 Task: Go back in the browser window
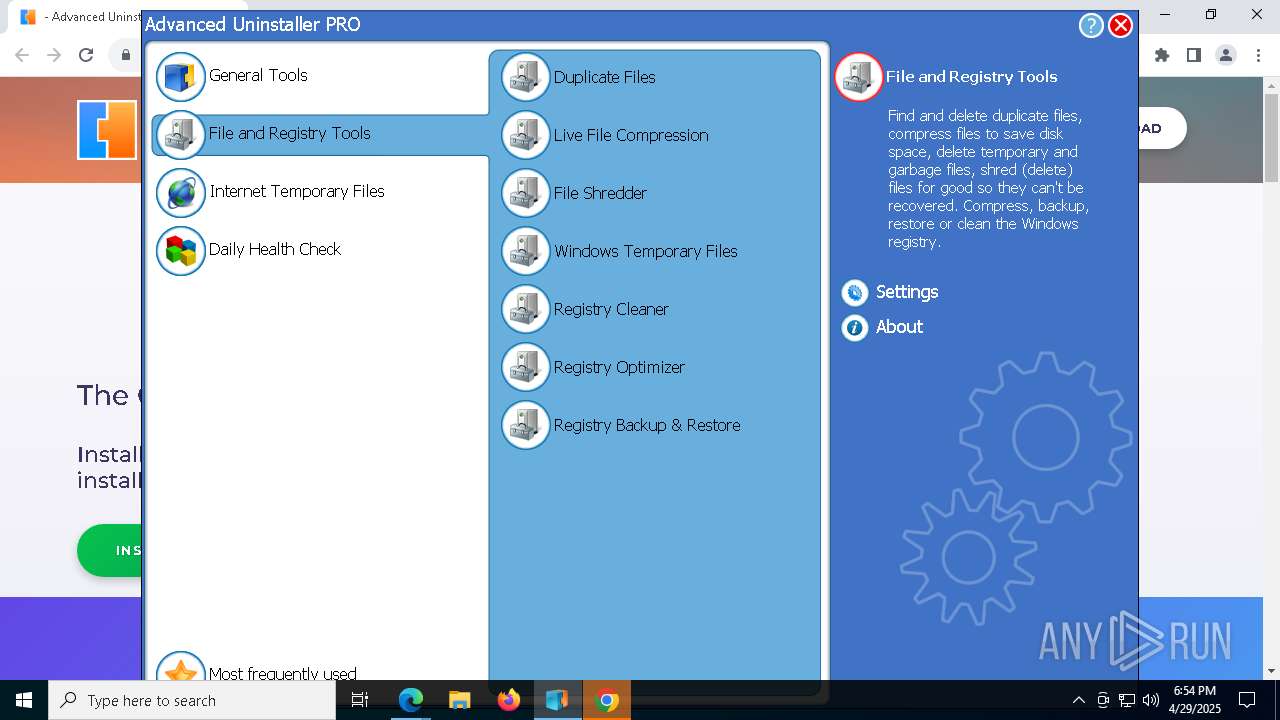[22, 56]
